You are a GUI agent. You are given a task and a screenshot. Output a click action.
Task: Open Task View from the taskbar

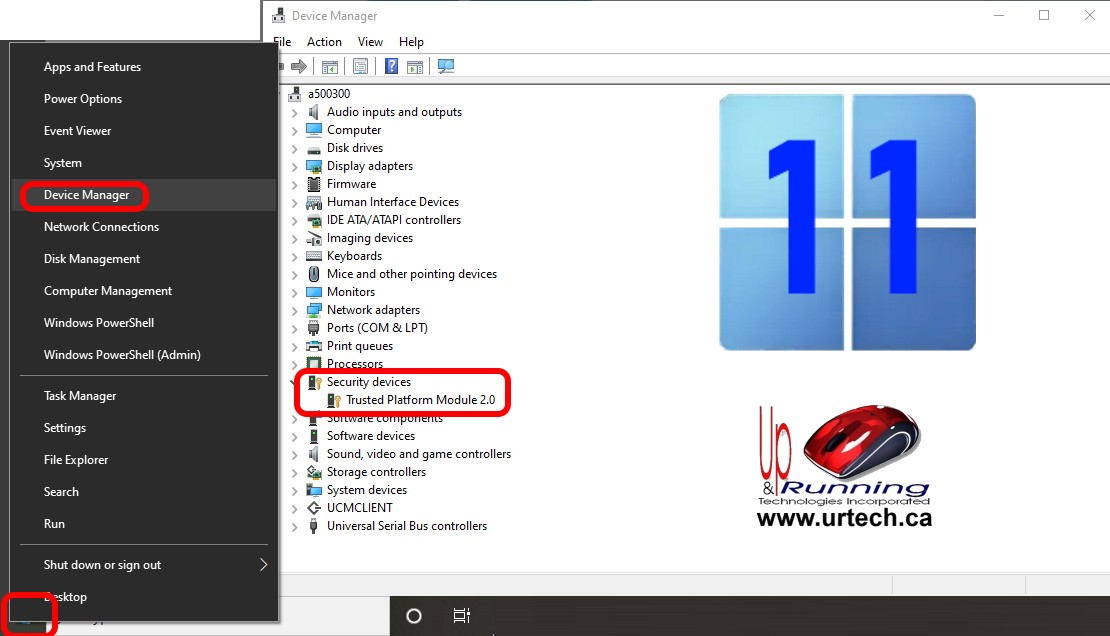[461, 616]
